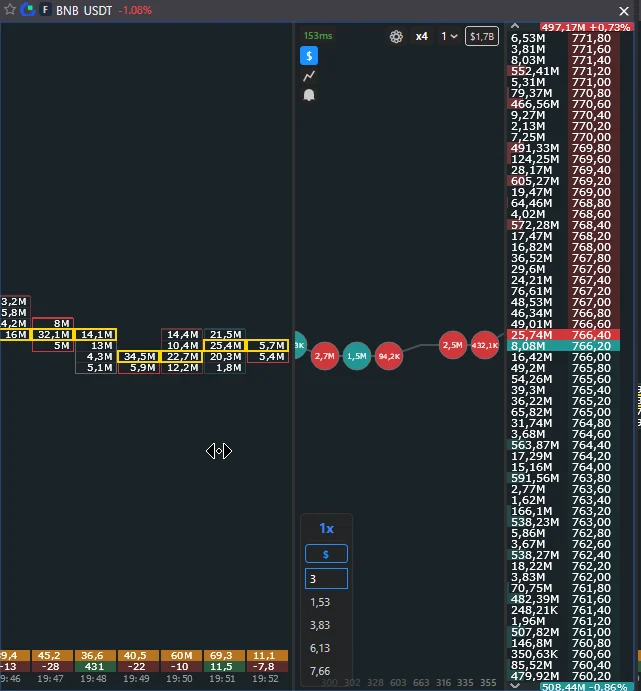The height and width of the screenshot is (691, 641).
Task: Click the F futures badge icon
Action: [x=45, y=10]
